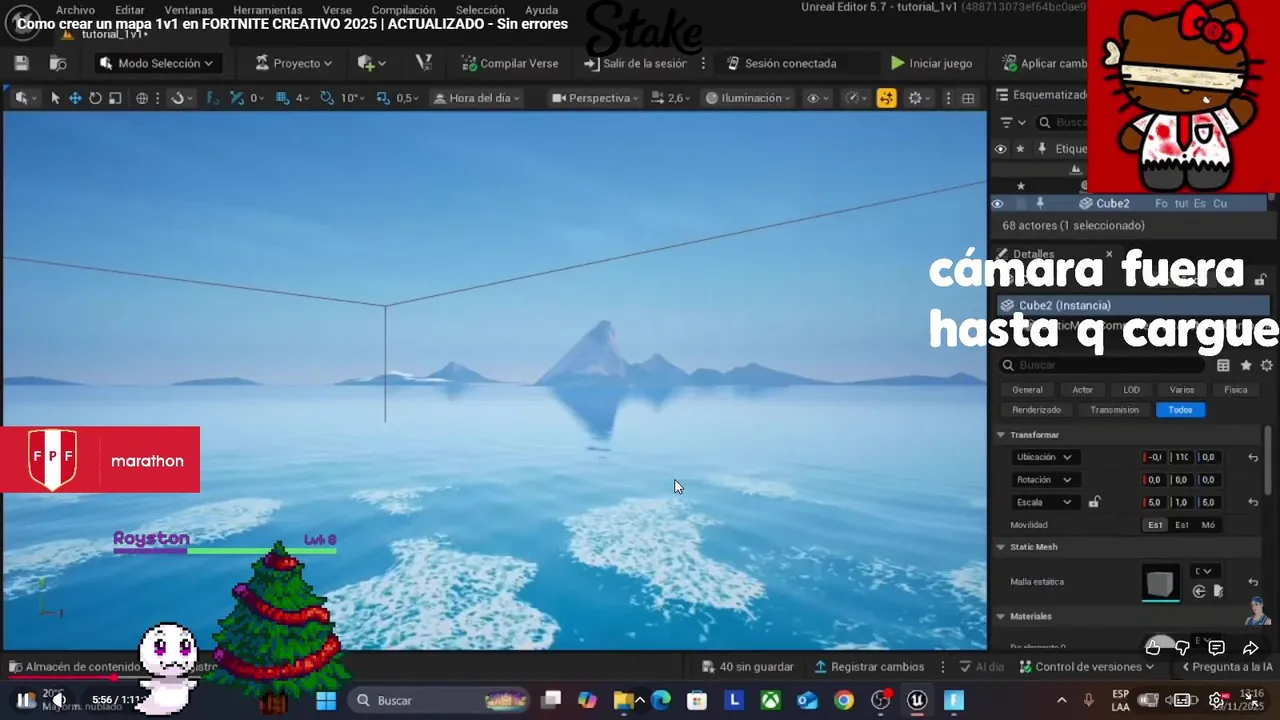Click the Windows Start button
Screen dimensions: 1280x720
point(328,700)
